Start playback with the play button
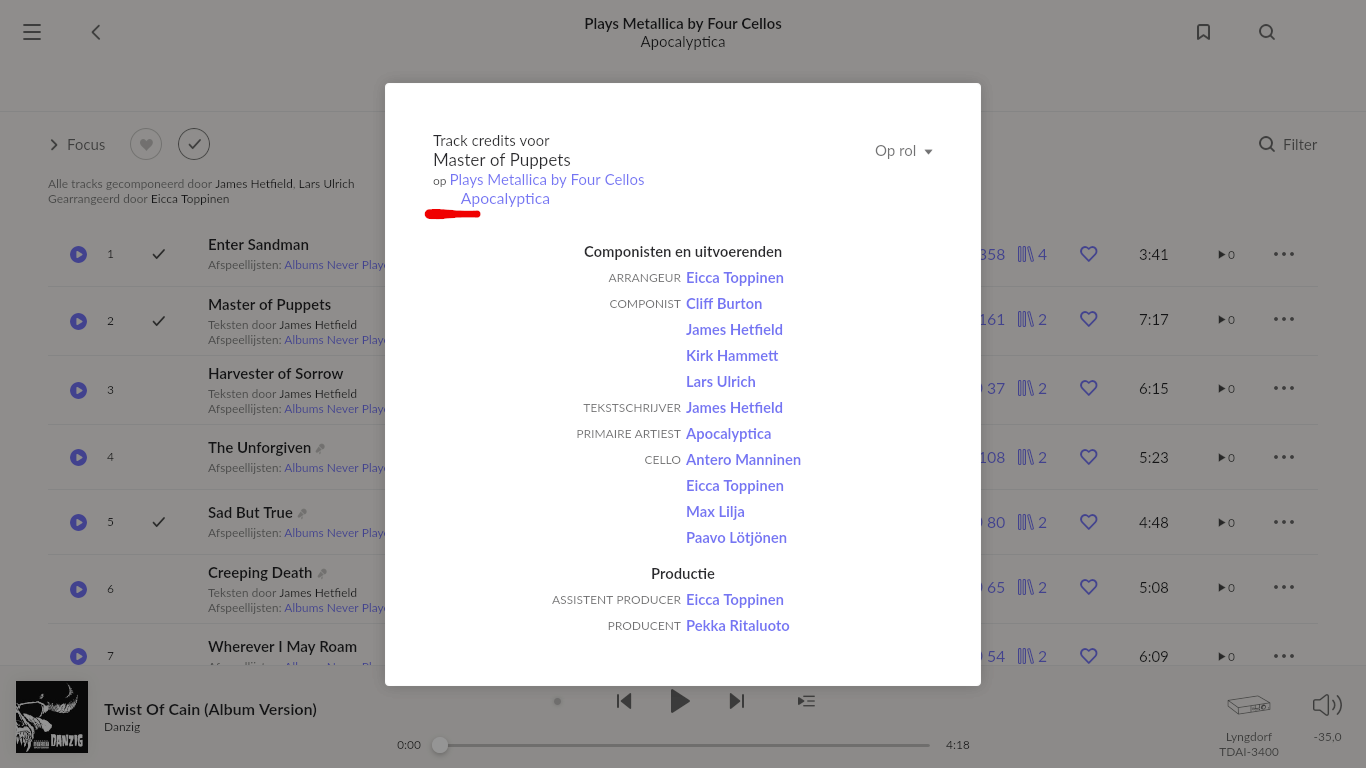The image size is (1366, 768). [680, 701]
